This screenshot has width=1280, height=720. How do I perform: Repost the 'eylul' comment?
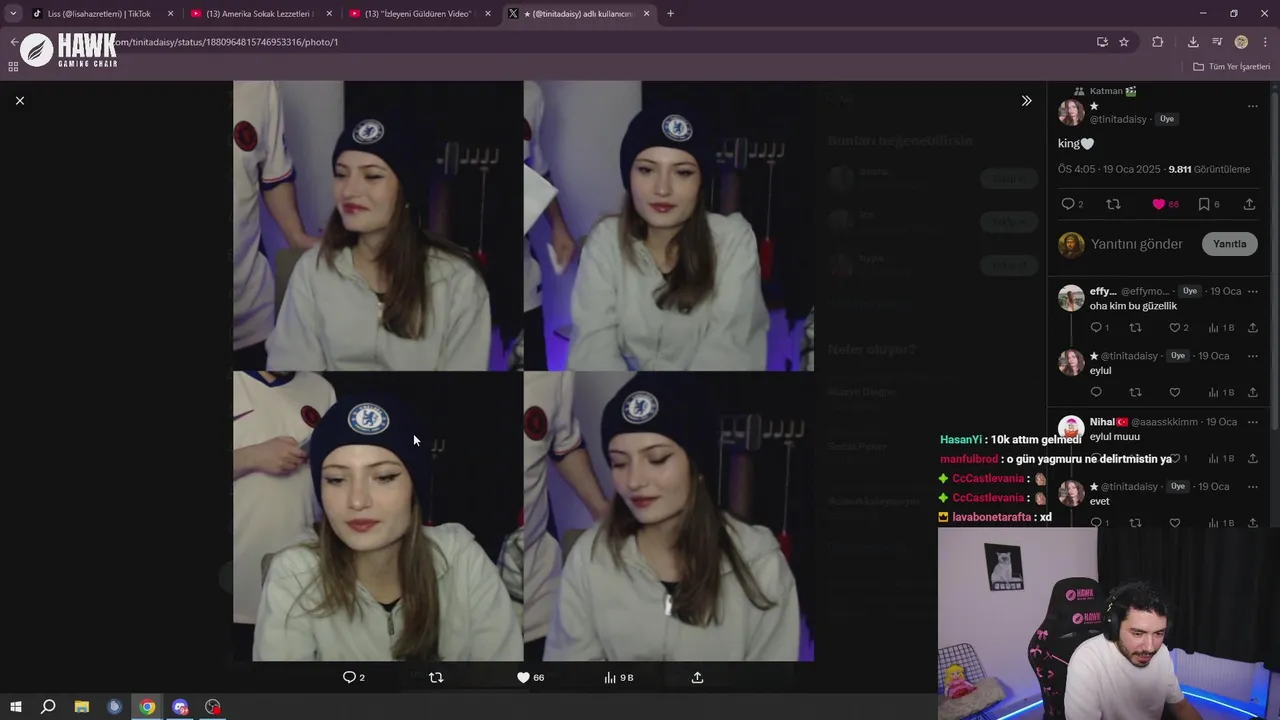coord(1135,392)
